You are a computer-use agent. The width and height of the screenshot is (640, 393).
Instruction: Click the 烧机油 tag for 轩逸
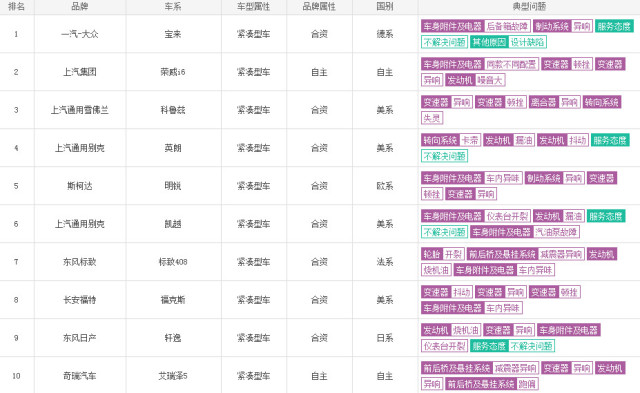coord(466,330)
